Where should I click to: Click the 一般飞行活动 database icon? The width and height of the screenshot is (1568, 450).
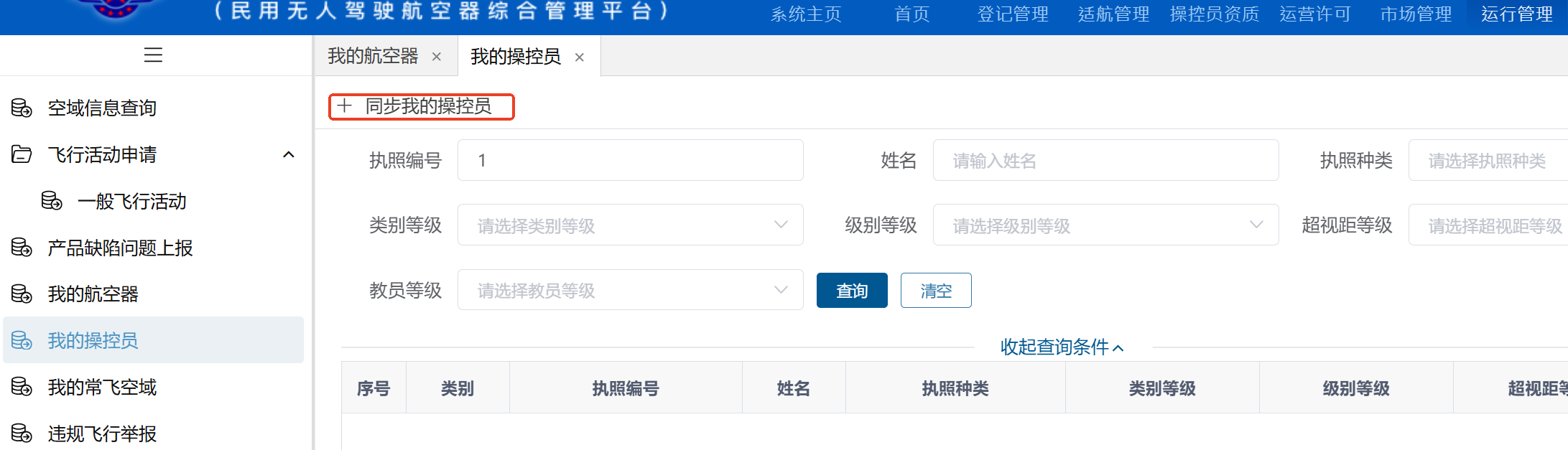click(52, 201)
